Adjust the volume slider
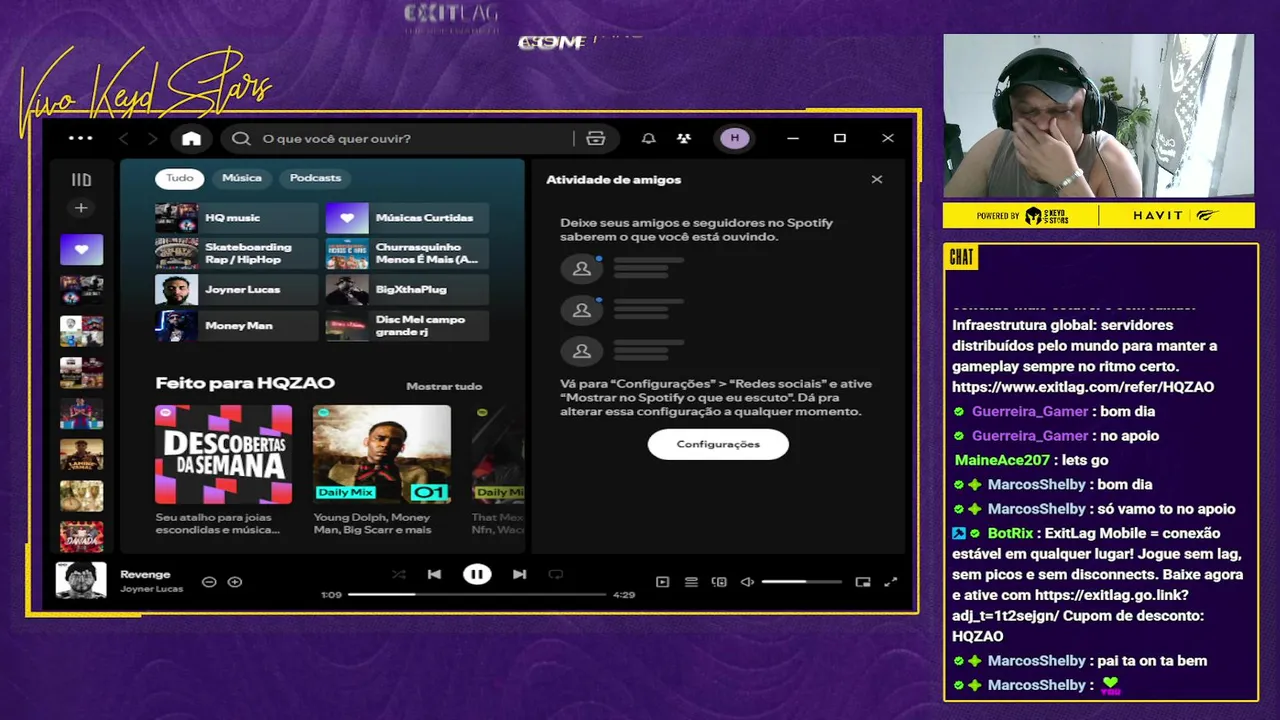Screen dimensions: 1280x720 tap(802, 582)
